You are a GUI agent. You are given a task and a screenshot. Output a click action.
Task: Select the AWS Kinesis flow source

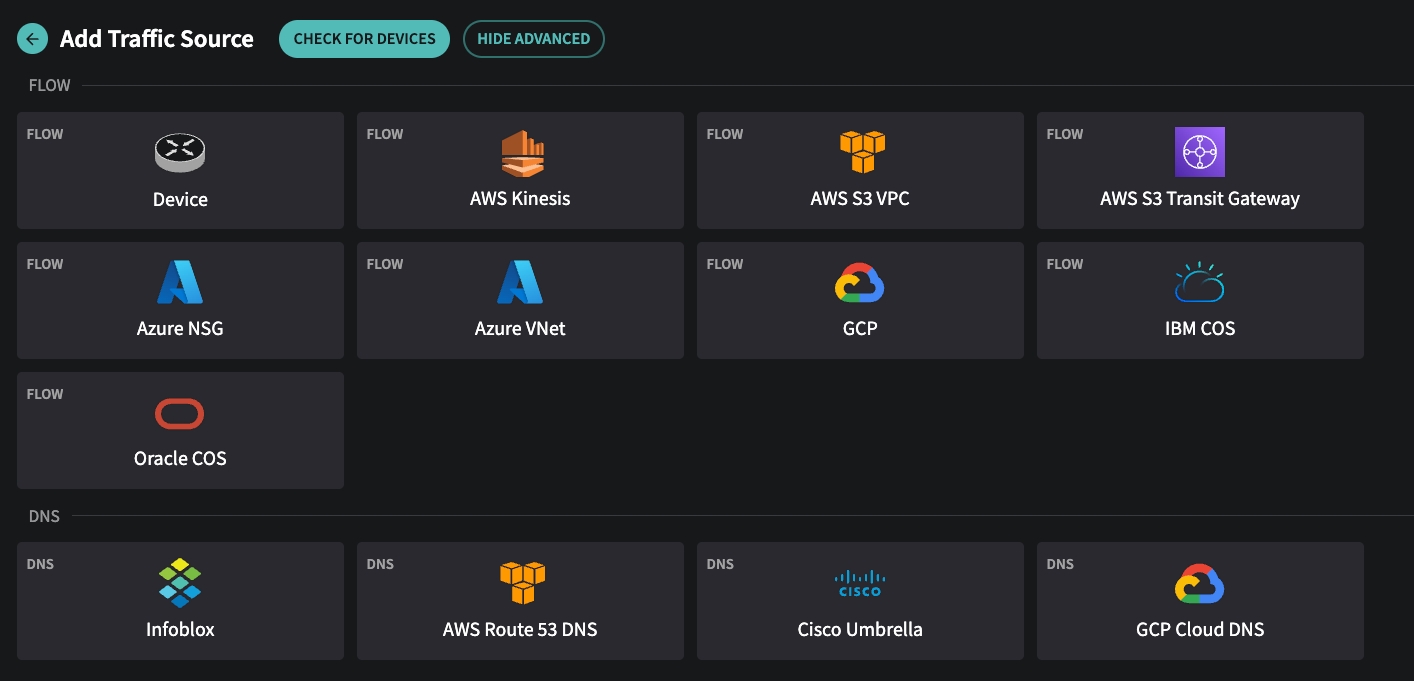pyautogui.click(x=520, y=170)
